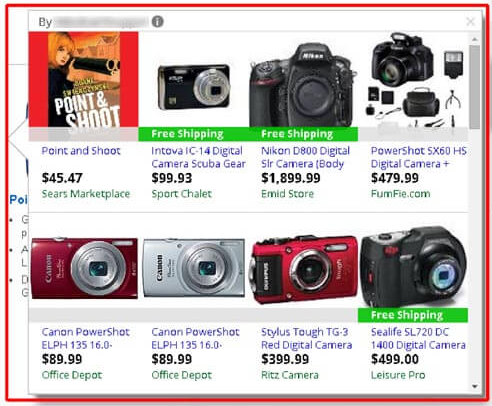492x406 pixels.
Task: Visit the Leisure Pro seller link
Action: (398, 375)
